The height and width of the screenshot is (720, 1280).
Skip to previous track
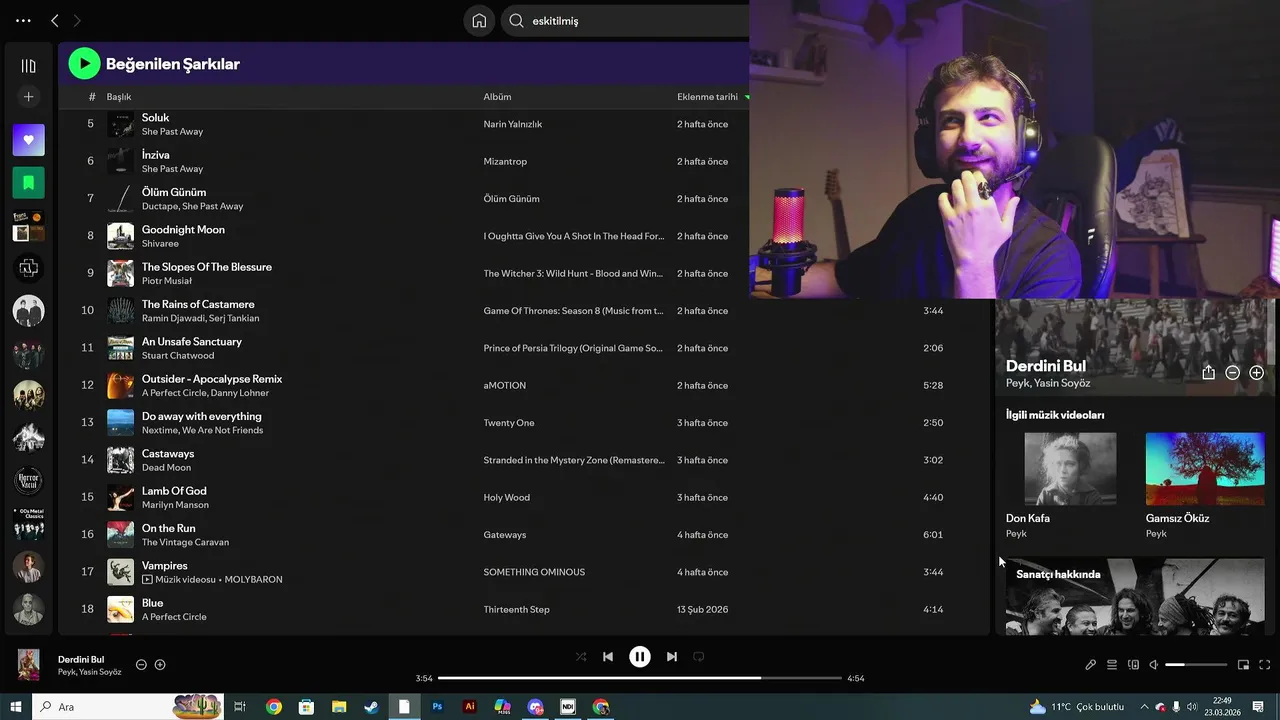coord(607,657)
